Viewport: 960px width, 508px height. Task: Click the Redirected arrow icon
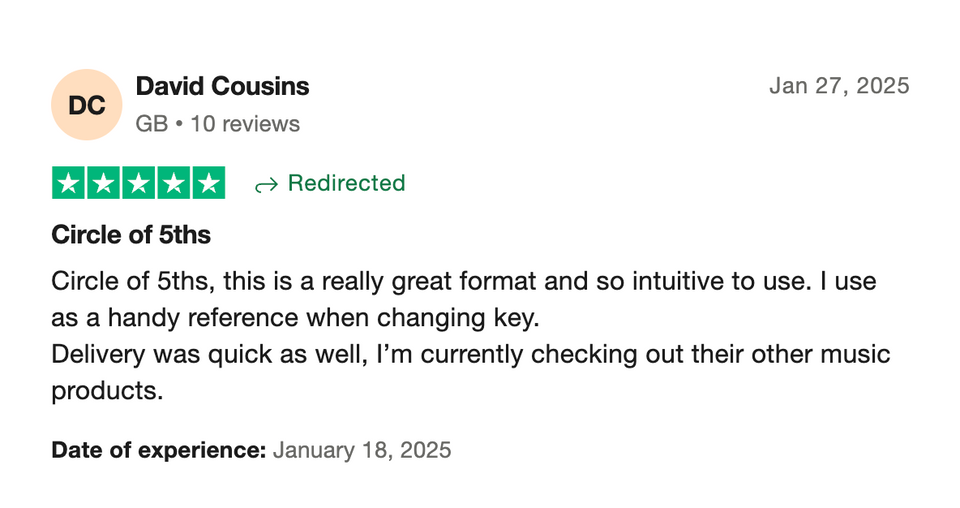(x=265, y=184)
